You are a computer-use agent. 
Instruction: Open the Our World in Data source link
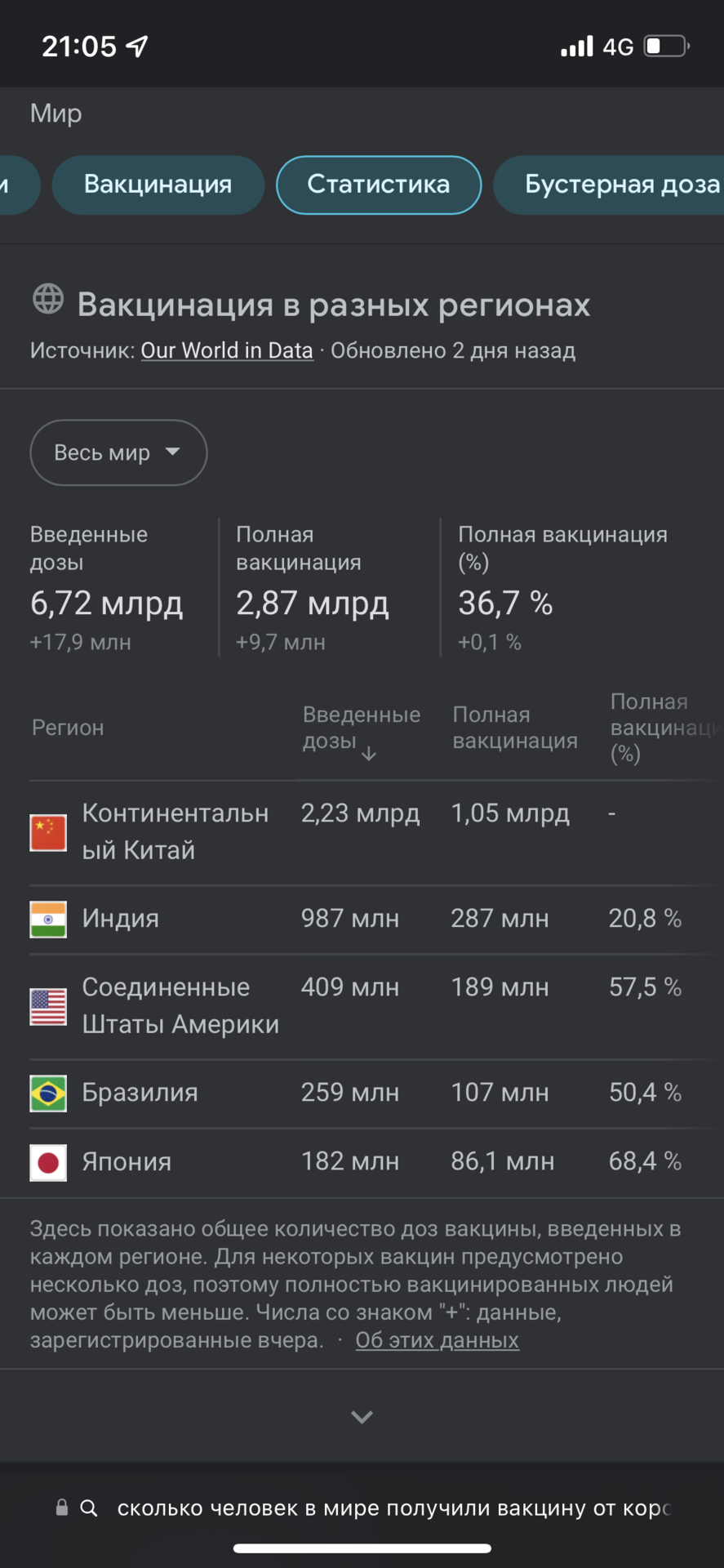227,350
